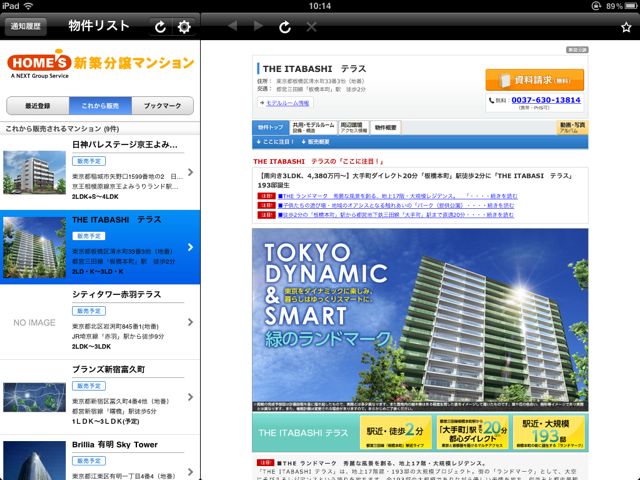Tap Wi-Fi icon in status bar
Screen dimensions: 640x480
tap(28, 6)
